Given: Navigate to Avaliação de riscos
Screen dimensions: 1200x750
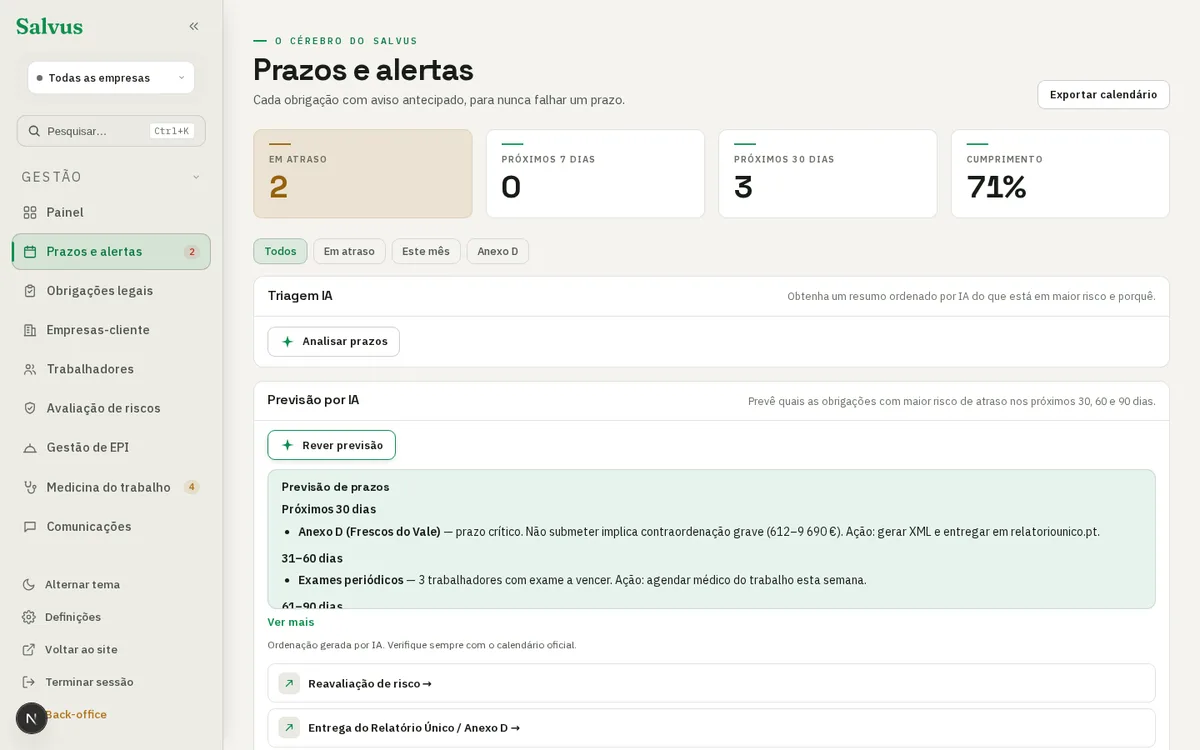Looking at the screenshot, I should (111, 408).
